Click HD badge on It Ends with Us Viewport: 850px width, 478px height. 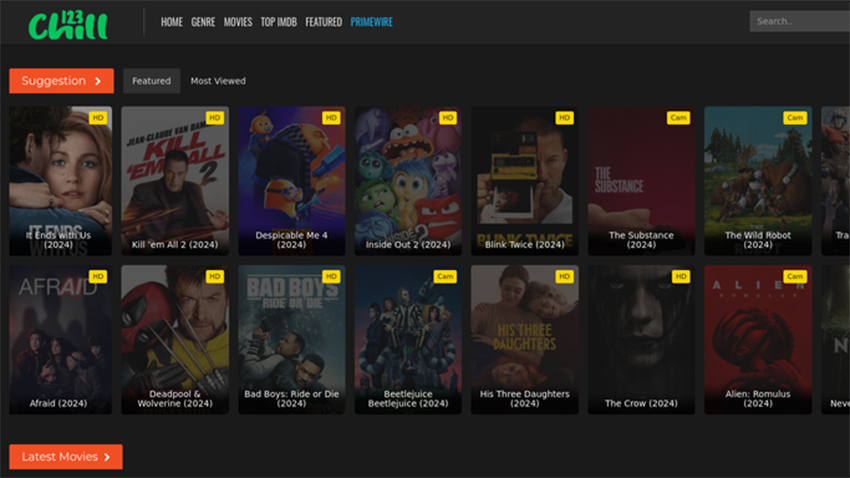click(98, 118)
